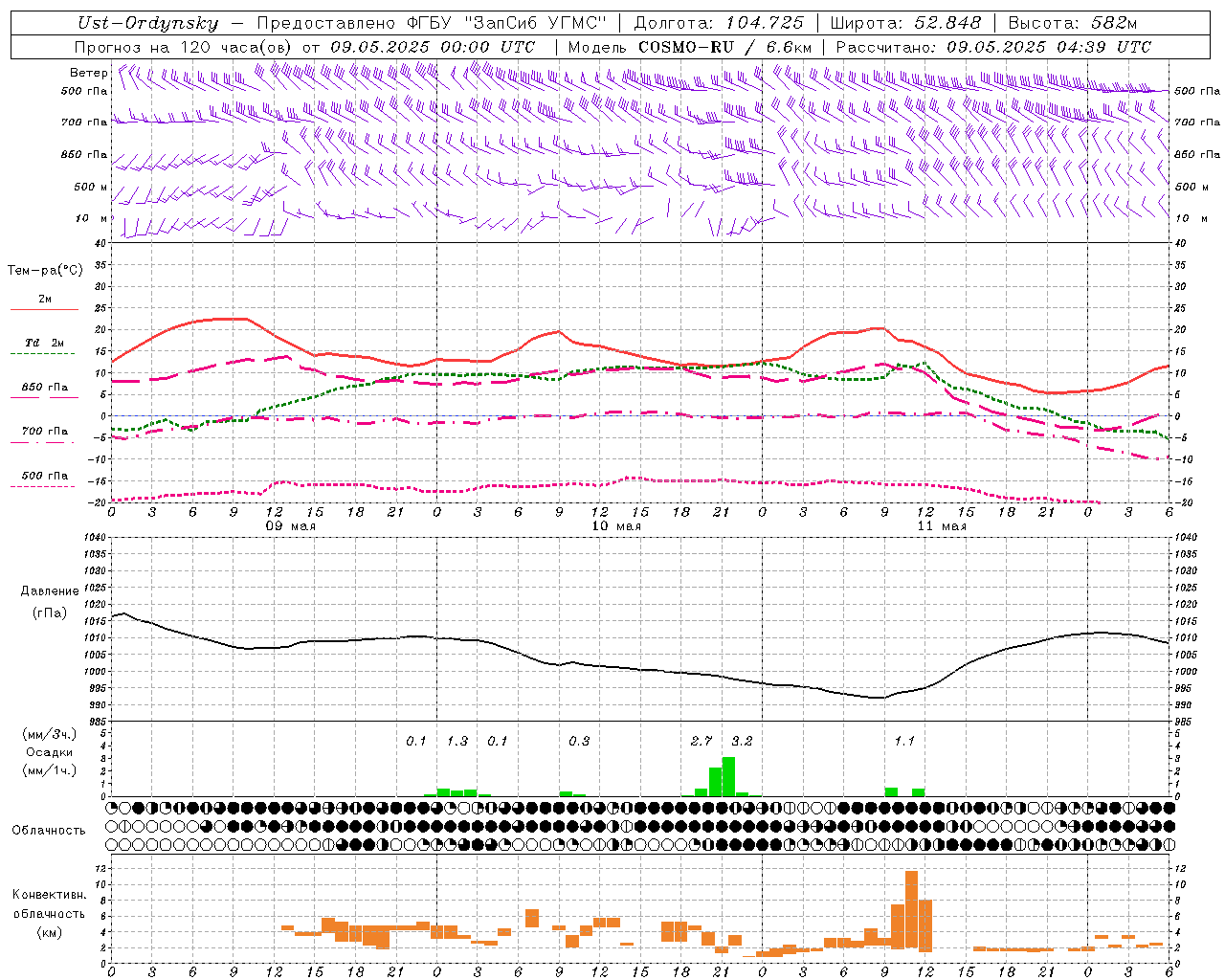
Task: Click the 10 мая date label
Action: tap(616, 525)
